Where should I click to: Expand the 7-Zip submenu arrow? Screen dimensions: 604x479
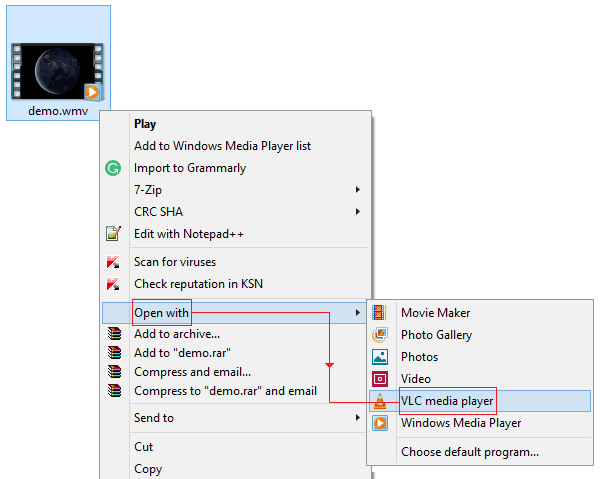click(x=358, y=190)
